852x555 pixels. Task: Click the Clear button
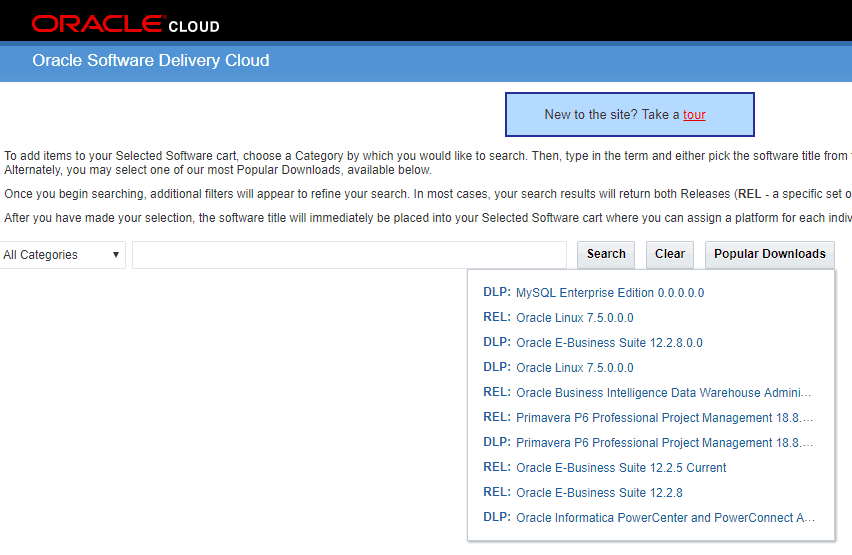click(669, 254)
